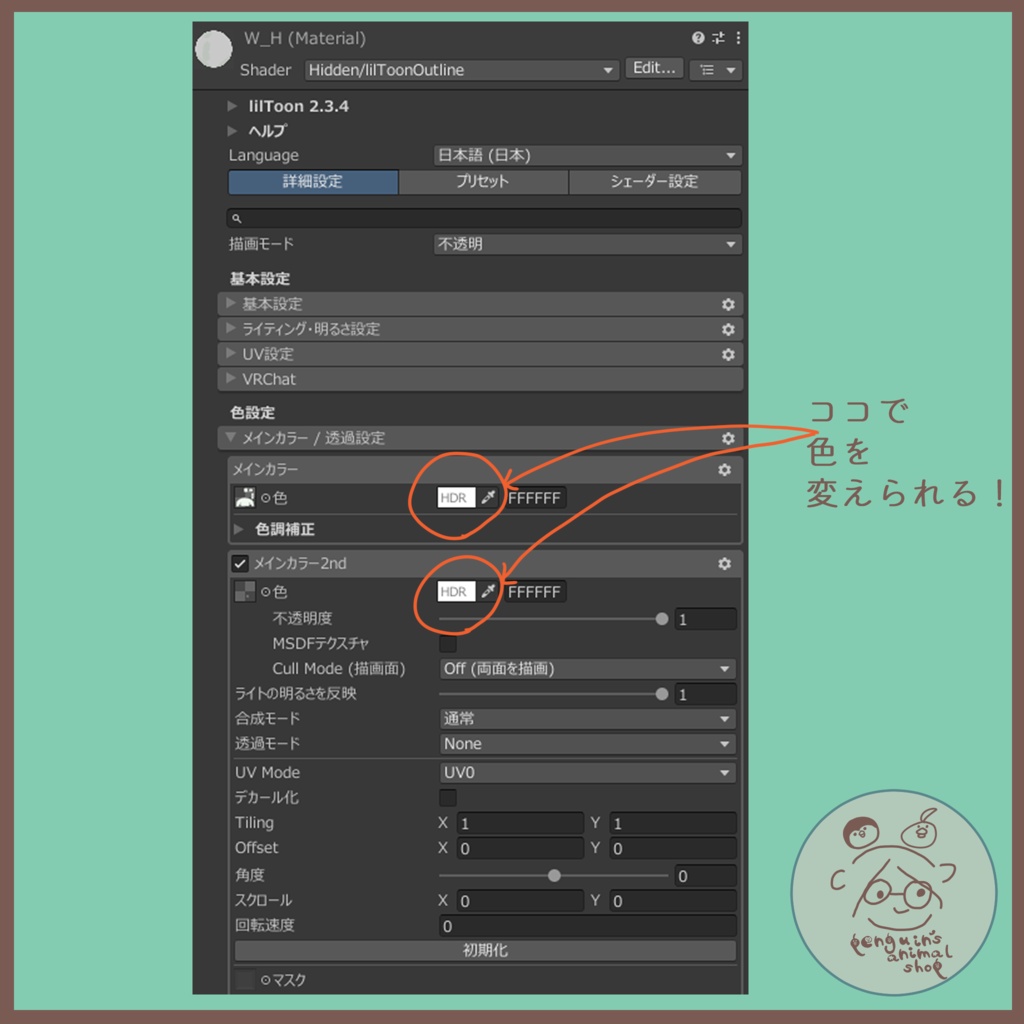This screenshot has width=1024, height=1024.
Task: Click the Edit... shader button
Action: coord(654,68)
